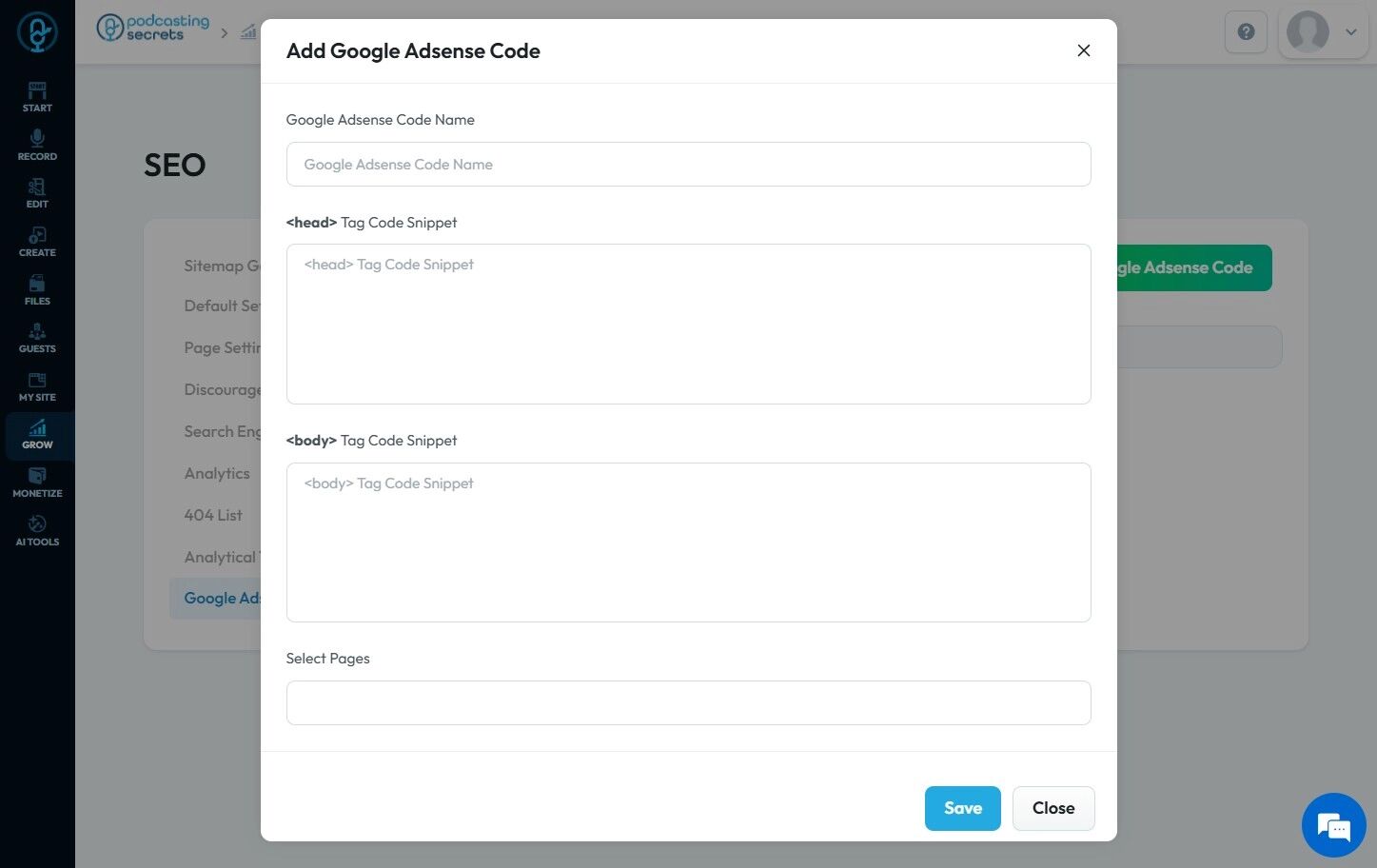Click into the head Tag Code Snippet box
The width and height of the screenshot is (1377, 868).
(688, 324)
